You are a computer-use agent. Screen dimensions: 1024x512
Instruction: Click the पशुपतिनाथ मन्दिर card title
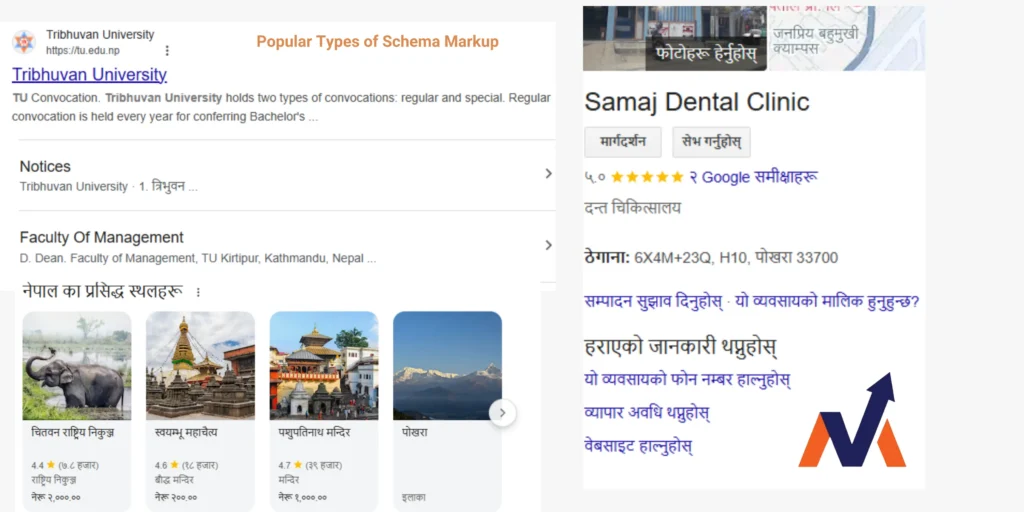tap(314, 432)
